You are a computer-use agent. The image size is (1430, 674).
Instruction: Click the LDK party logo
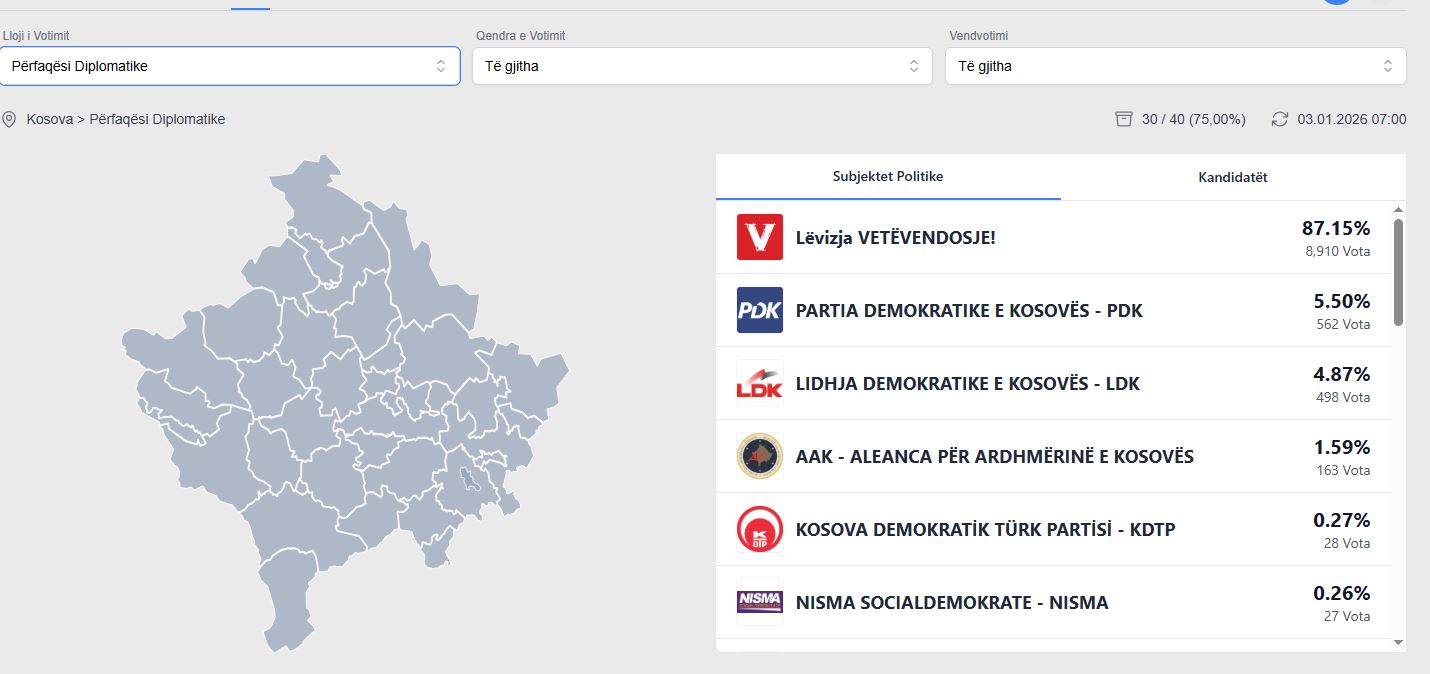(x=759, y=383)
